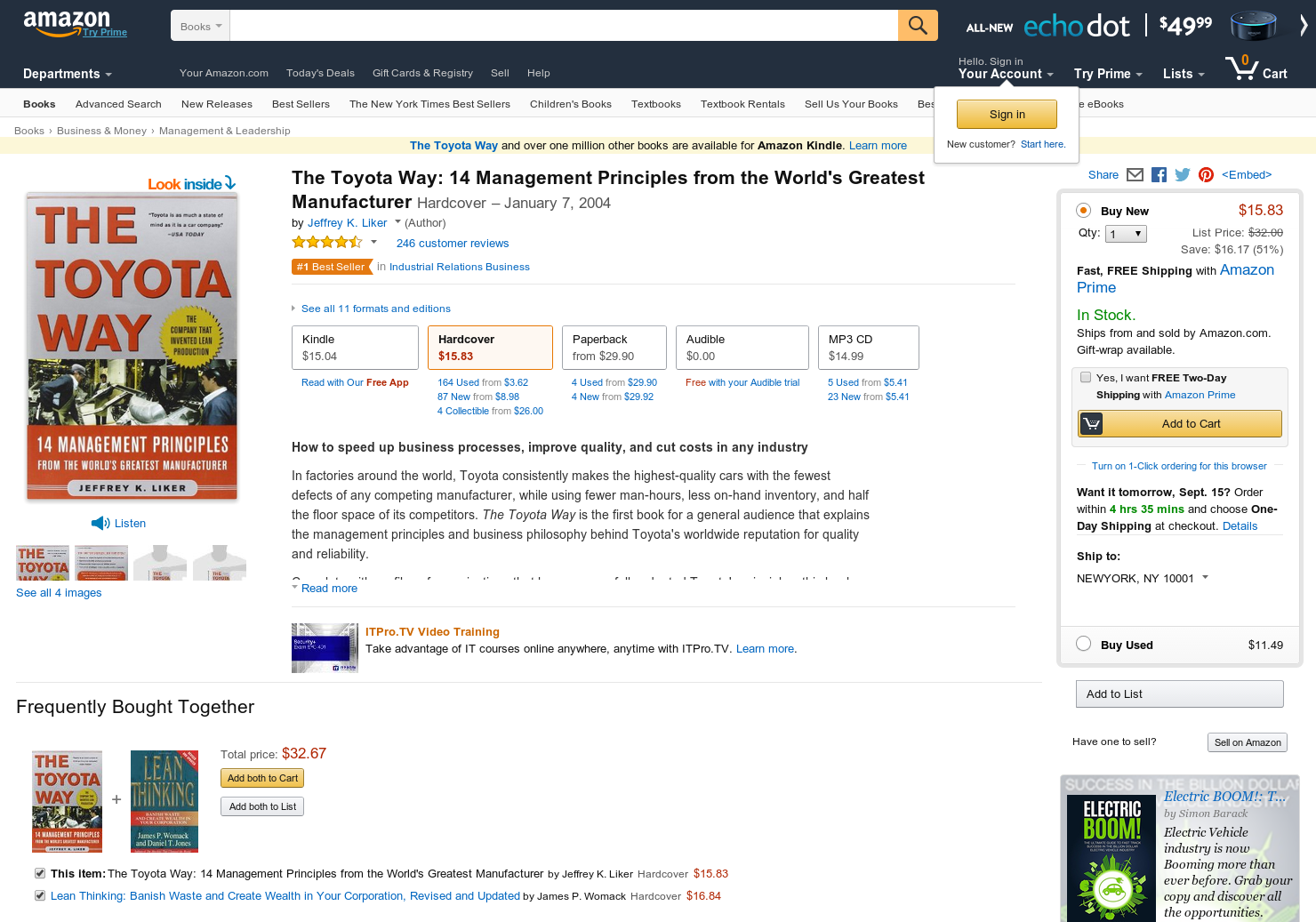Expand Try Prime dropdown
The width and height of the screenshot is (1316, 922).
(1108, 74)
